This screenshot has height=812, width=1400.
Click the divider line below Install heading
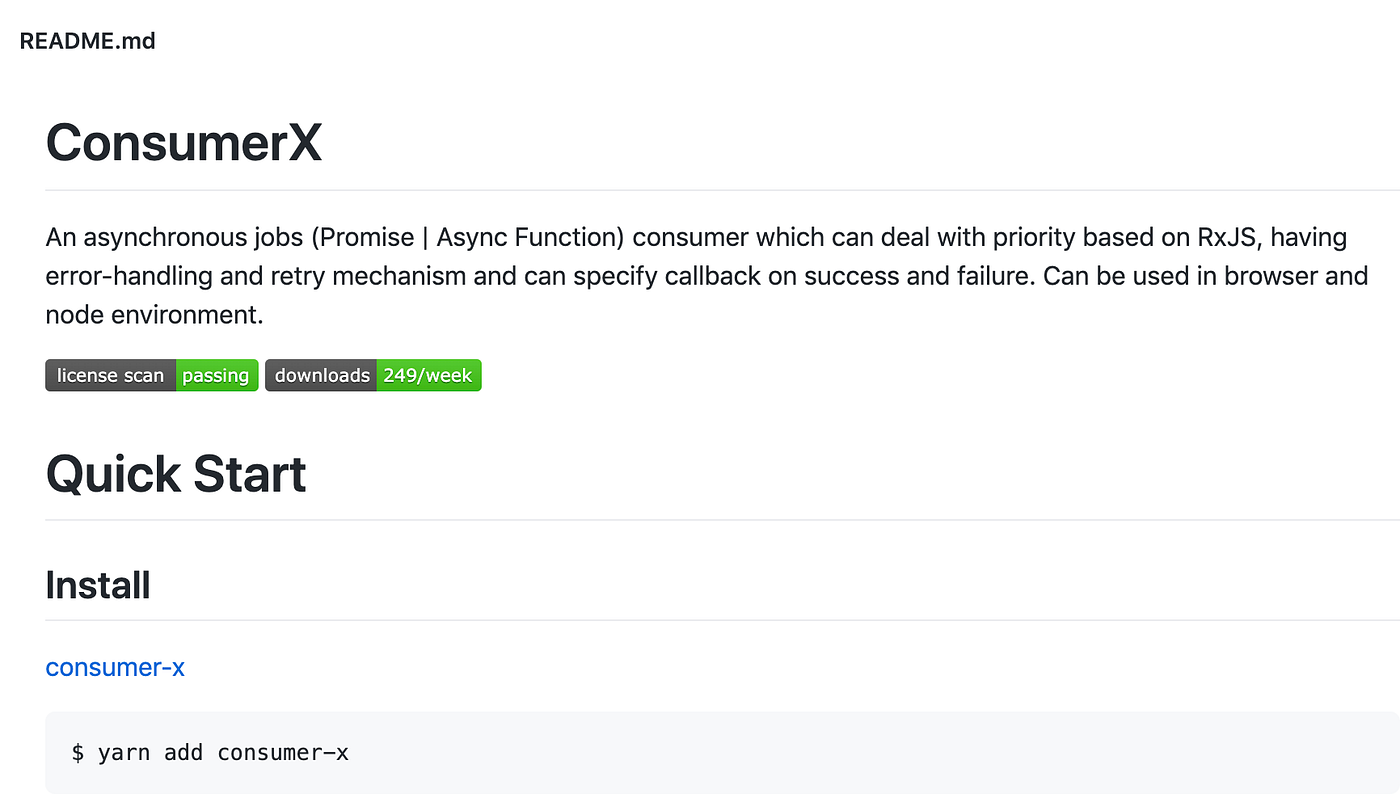point(700,620)
